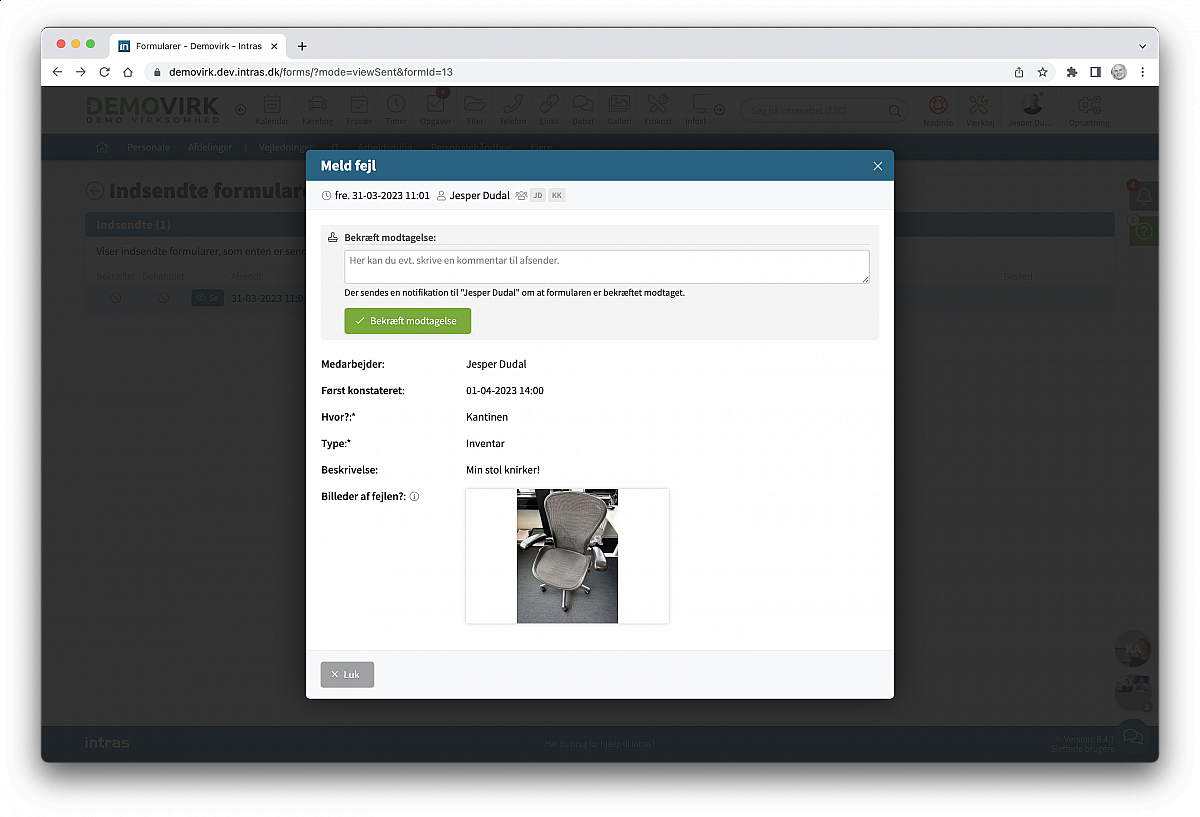Click the person icon beside Jesper Dudal header
Screen dimensions: 1200x817
tap(442, 196)
